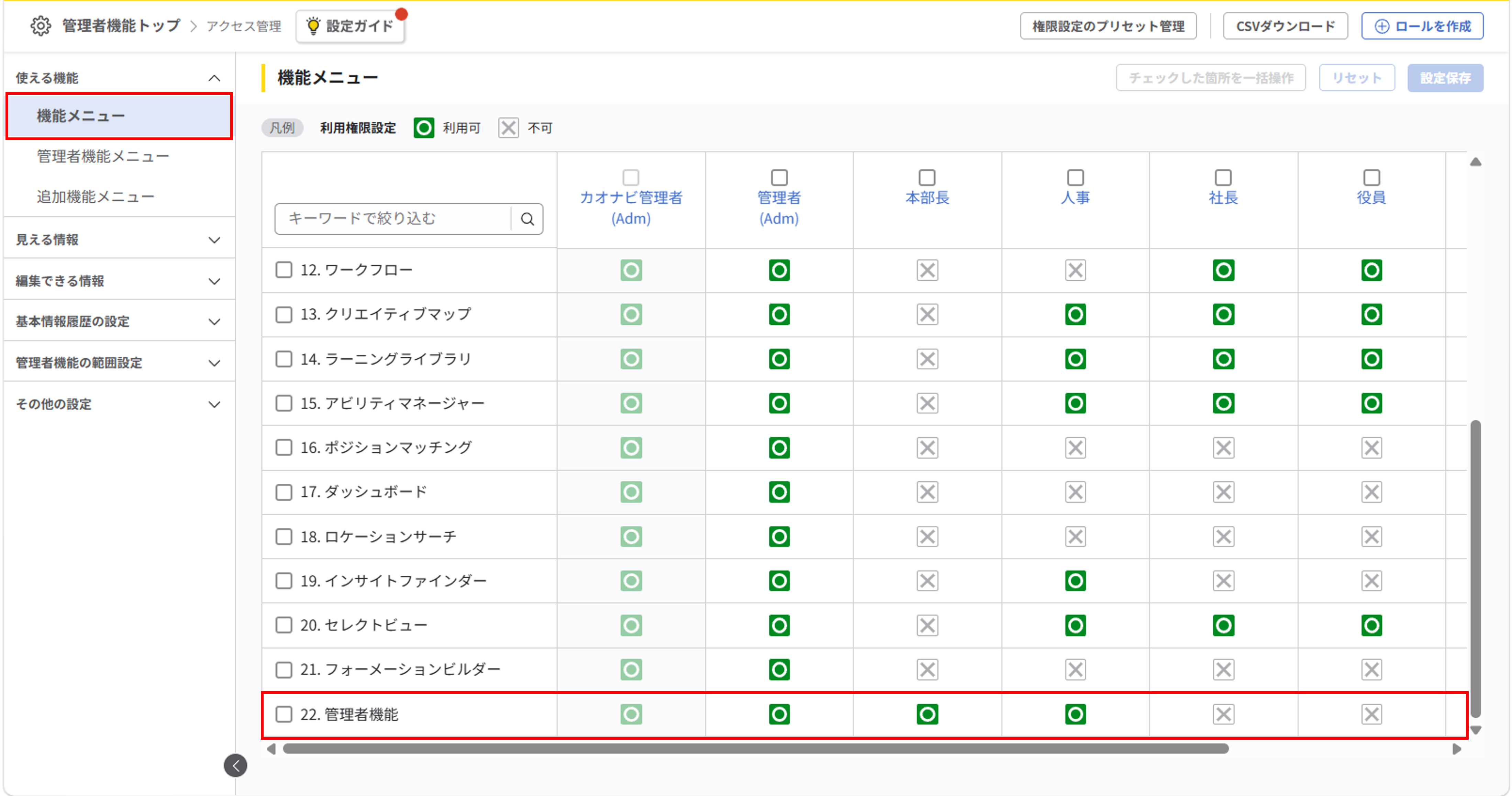Click ロールを作成 button
1512x796 pixels.
click(1422, 26)
